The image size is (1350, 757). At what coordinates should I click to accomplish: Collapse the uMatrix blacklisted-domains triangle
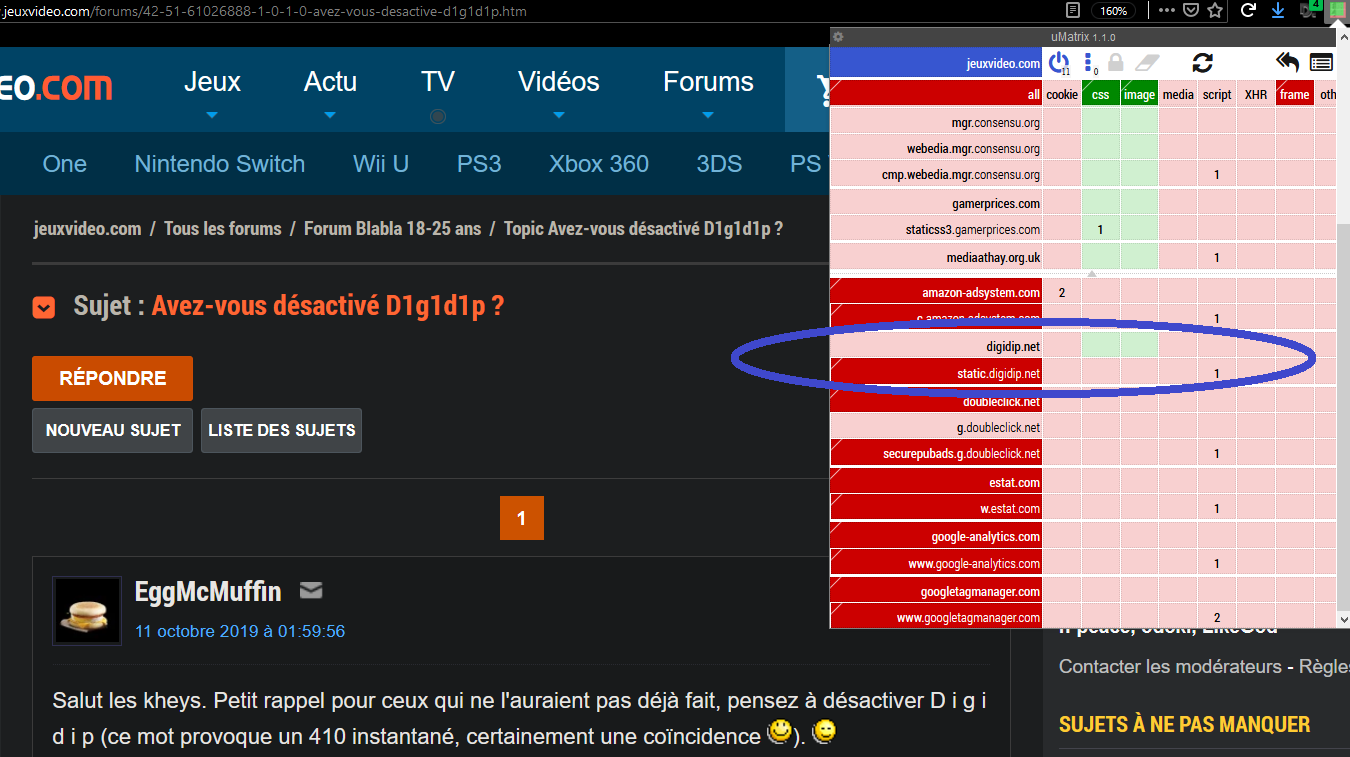point(1092,273)
